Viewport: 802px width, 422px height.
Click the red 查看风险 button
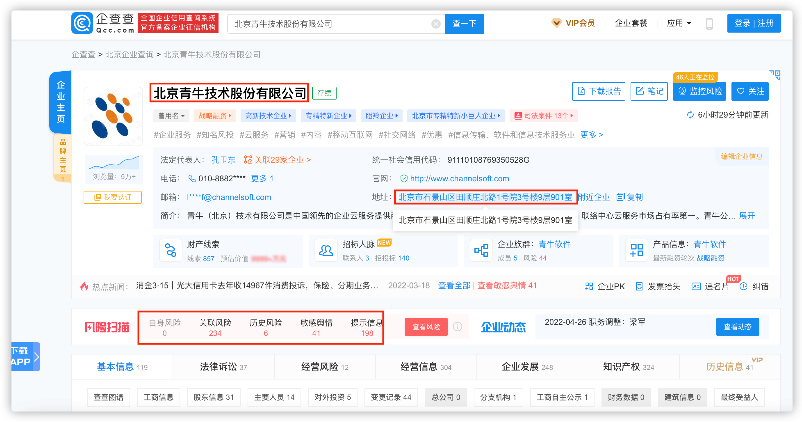click(x=424, y=327)
